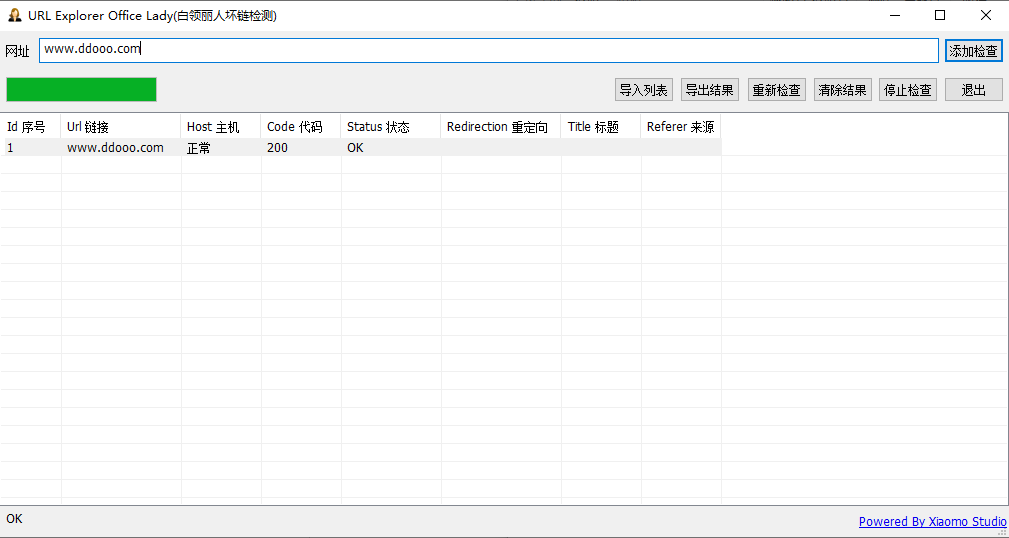Click the 添加检查 button
This screenshot has width=1009, height=538.
[973, 51]
